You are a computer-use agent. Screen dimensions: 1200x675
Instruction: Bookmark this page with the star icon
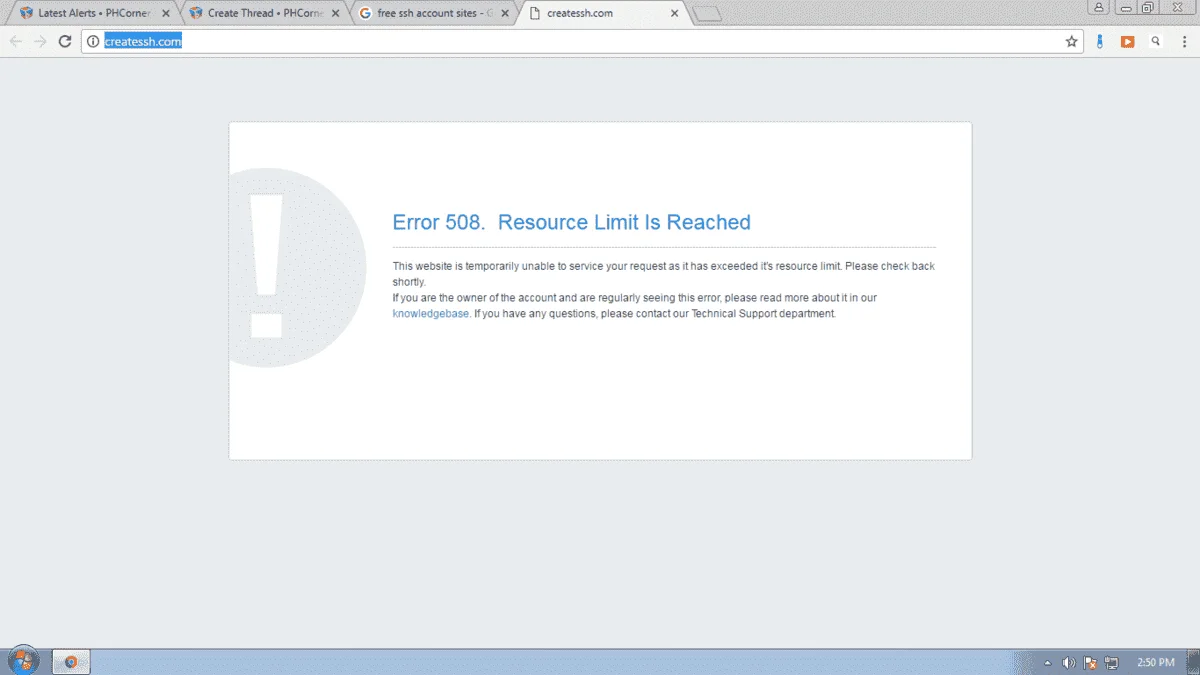pos(1072,41)
